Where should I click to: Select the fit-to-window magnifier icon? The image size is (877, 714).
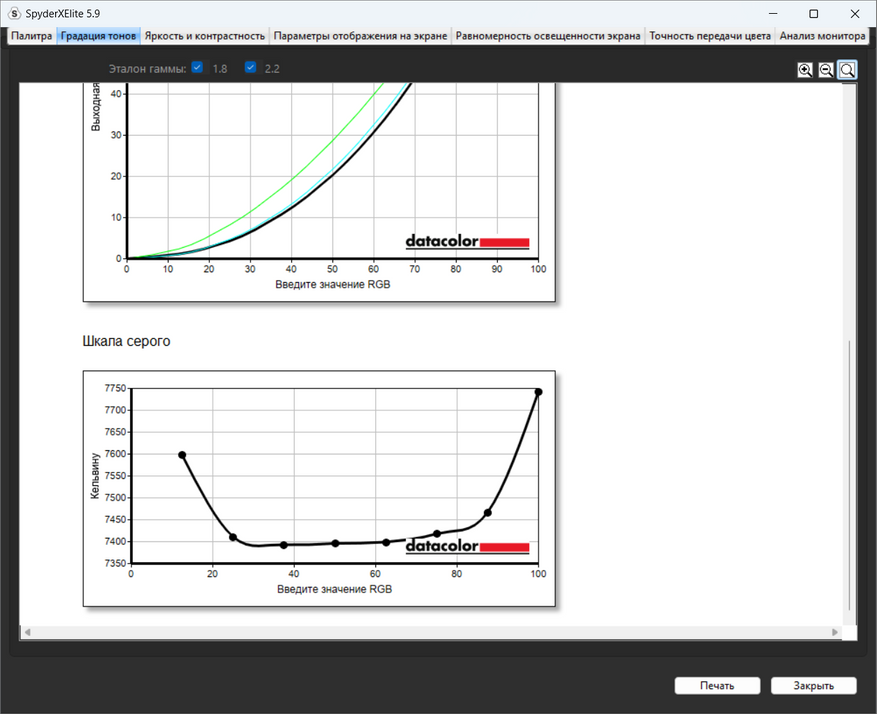pyautogui.click(x=847, y=70)
